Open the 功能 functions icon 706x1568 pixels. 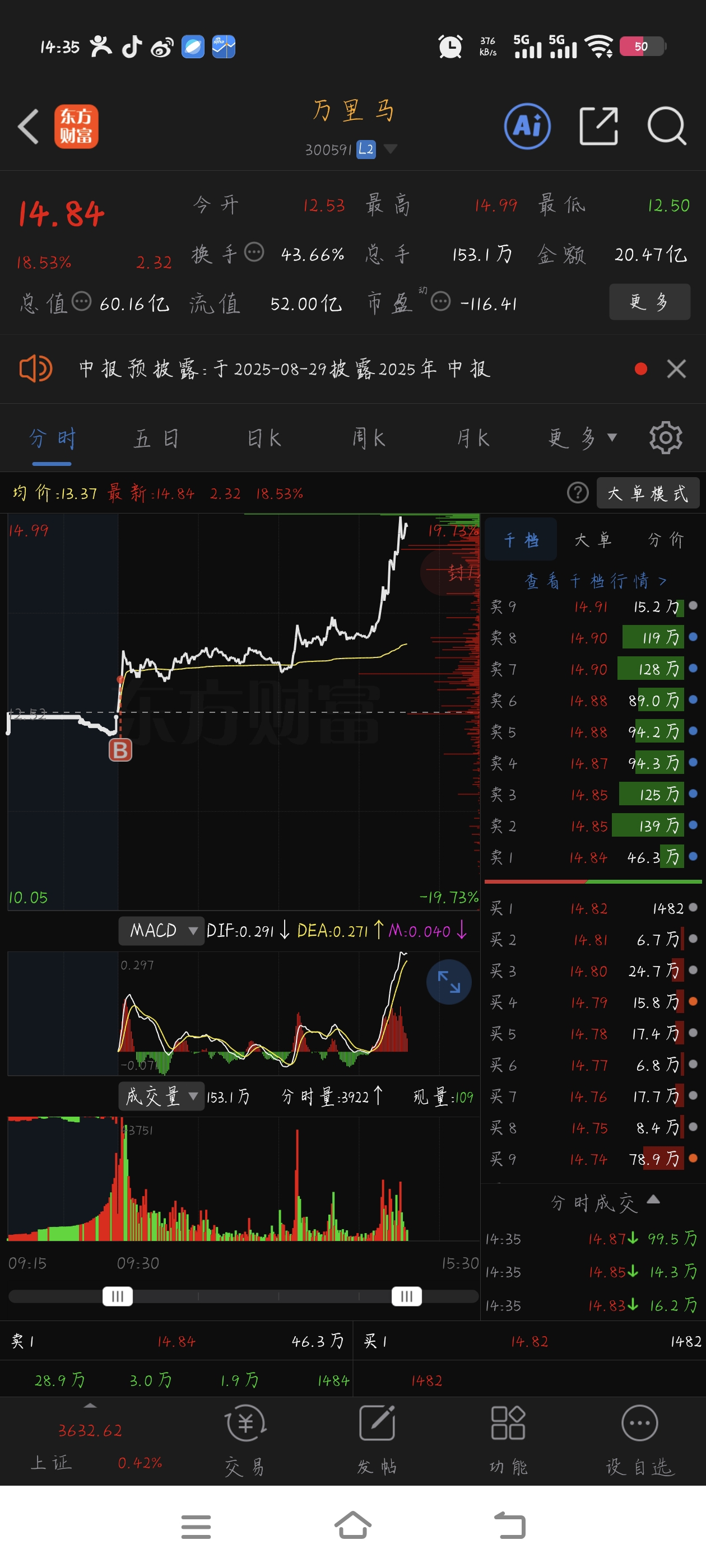[x=509, y=1440]
